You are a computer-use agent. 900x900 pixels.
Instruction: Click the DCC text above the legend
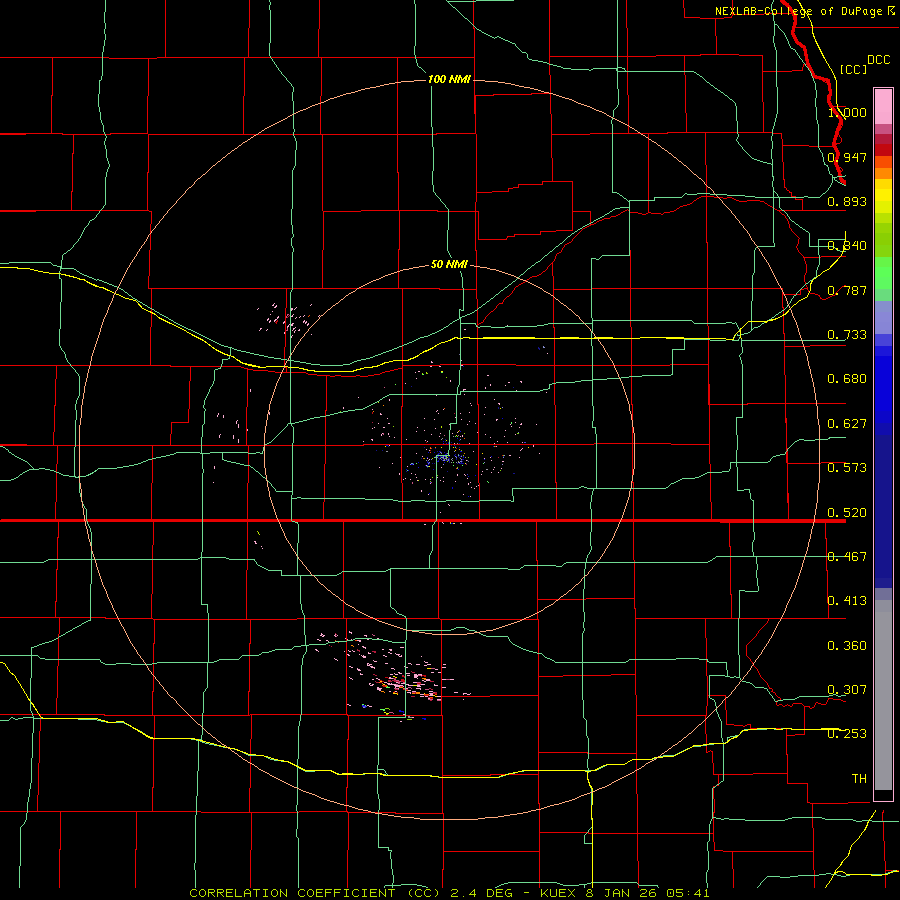(878, 60)
